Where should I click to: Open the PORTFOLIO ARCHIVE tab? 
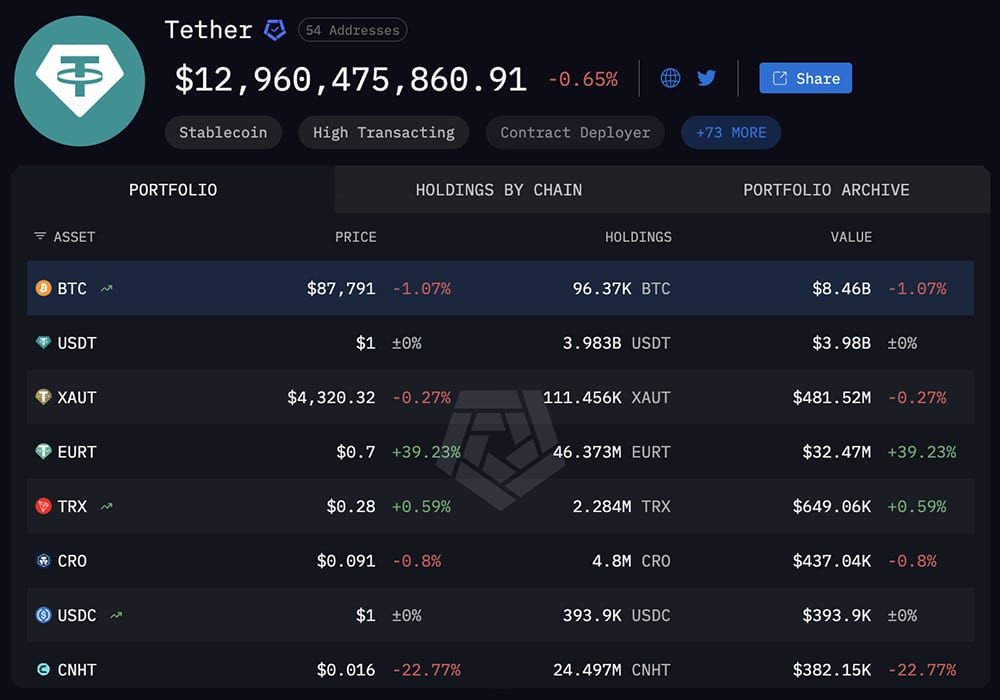click(x=826, y=189)
